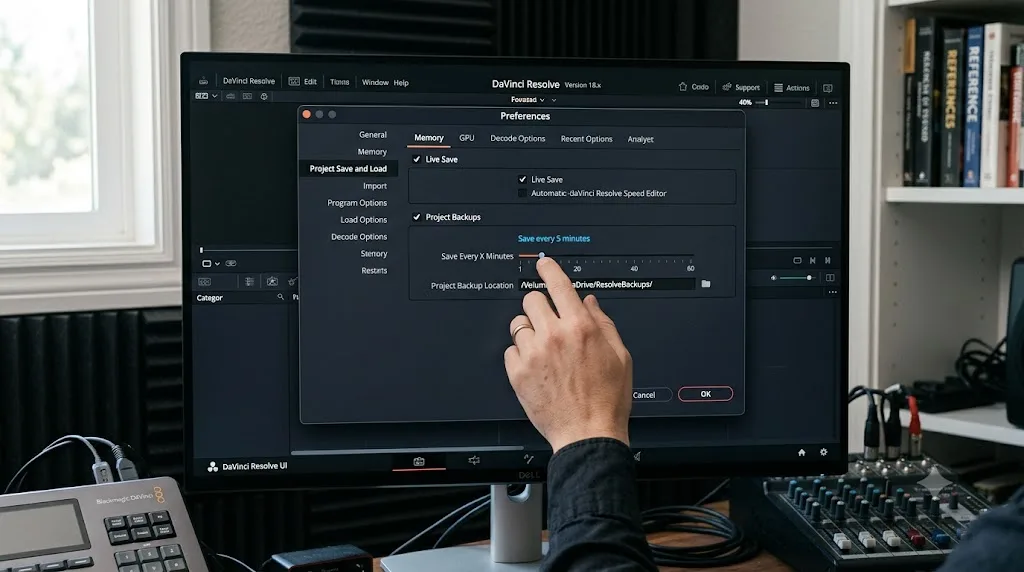Open the highlighted first page icon in bottom bar

tap(419, 461)
